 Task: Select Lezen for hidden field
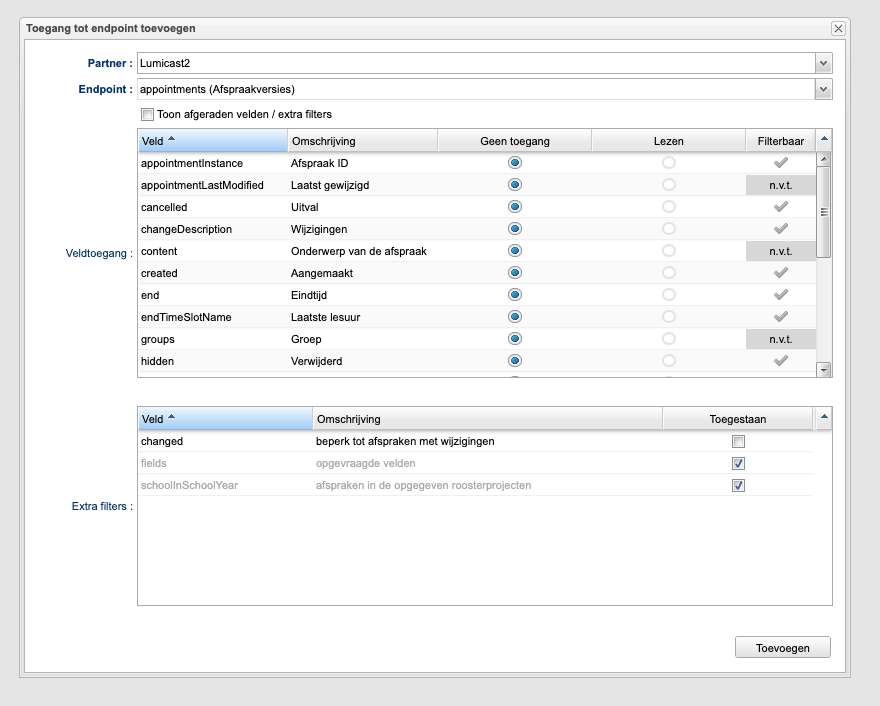click(x=668, y=360)
